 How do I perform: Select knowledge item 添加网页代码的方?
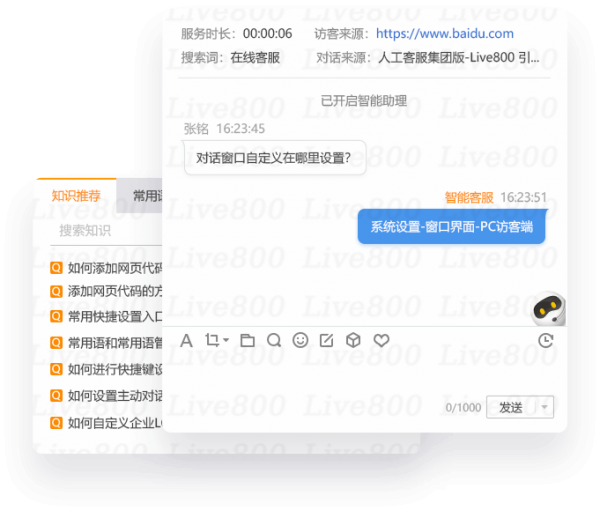pos(115,291)
